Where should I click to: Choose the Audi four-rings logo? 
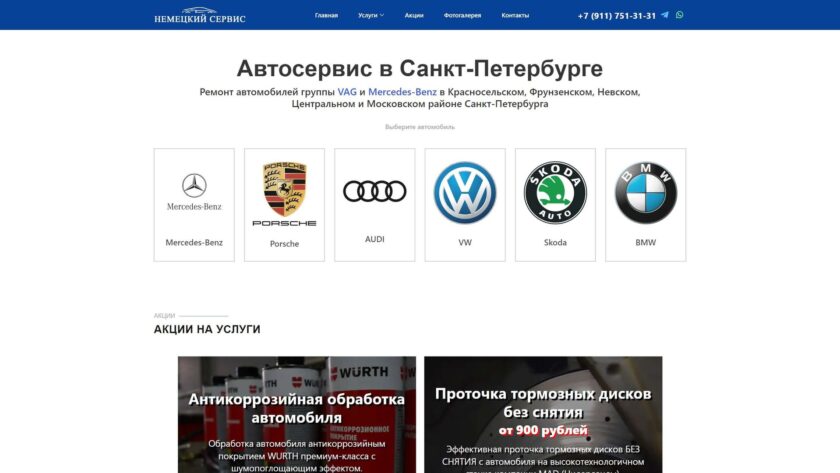tap(374, 191)
